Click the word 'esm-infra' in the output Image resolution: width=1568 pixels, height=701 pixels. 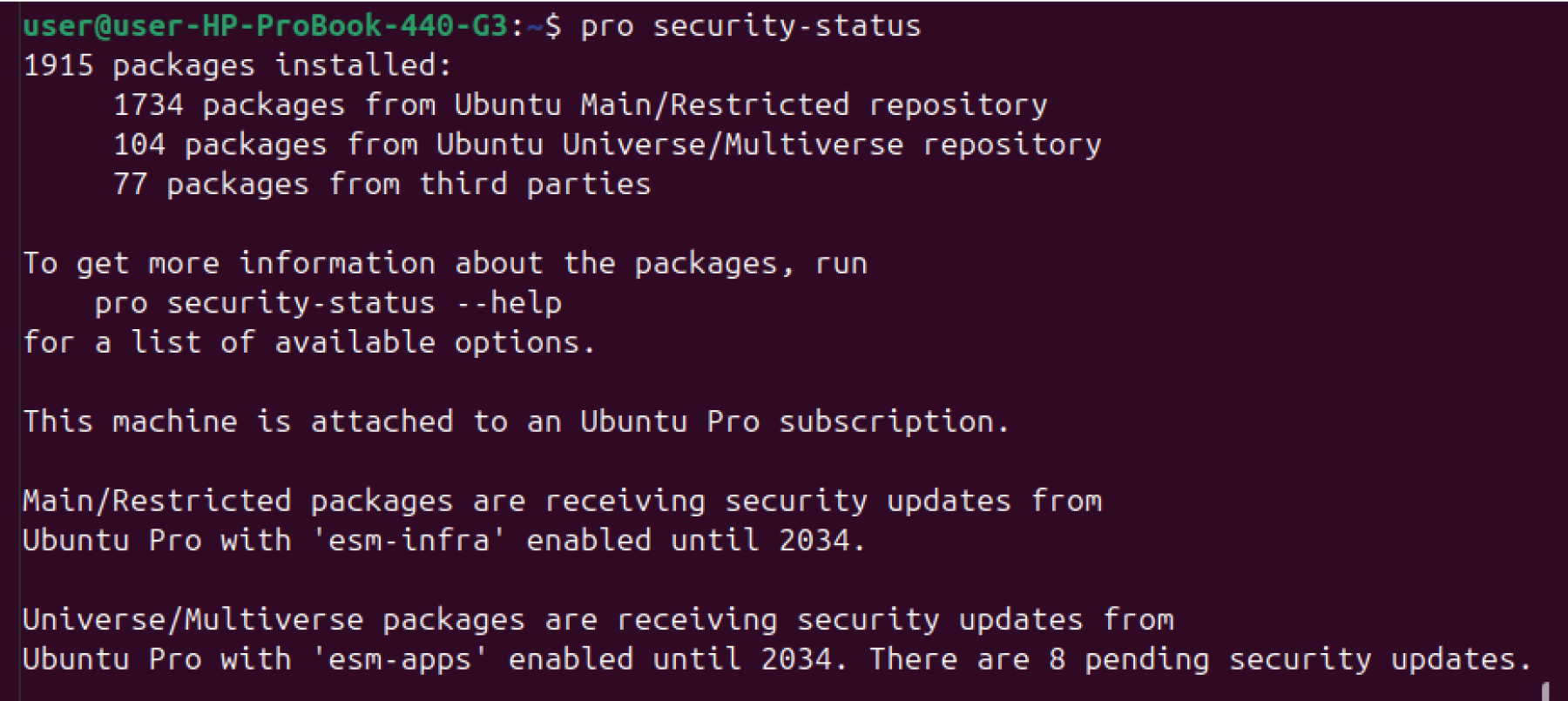pyautogui.click(x=409, y=540)
